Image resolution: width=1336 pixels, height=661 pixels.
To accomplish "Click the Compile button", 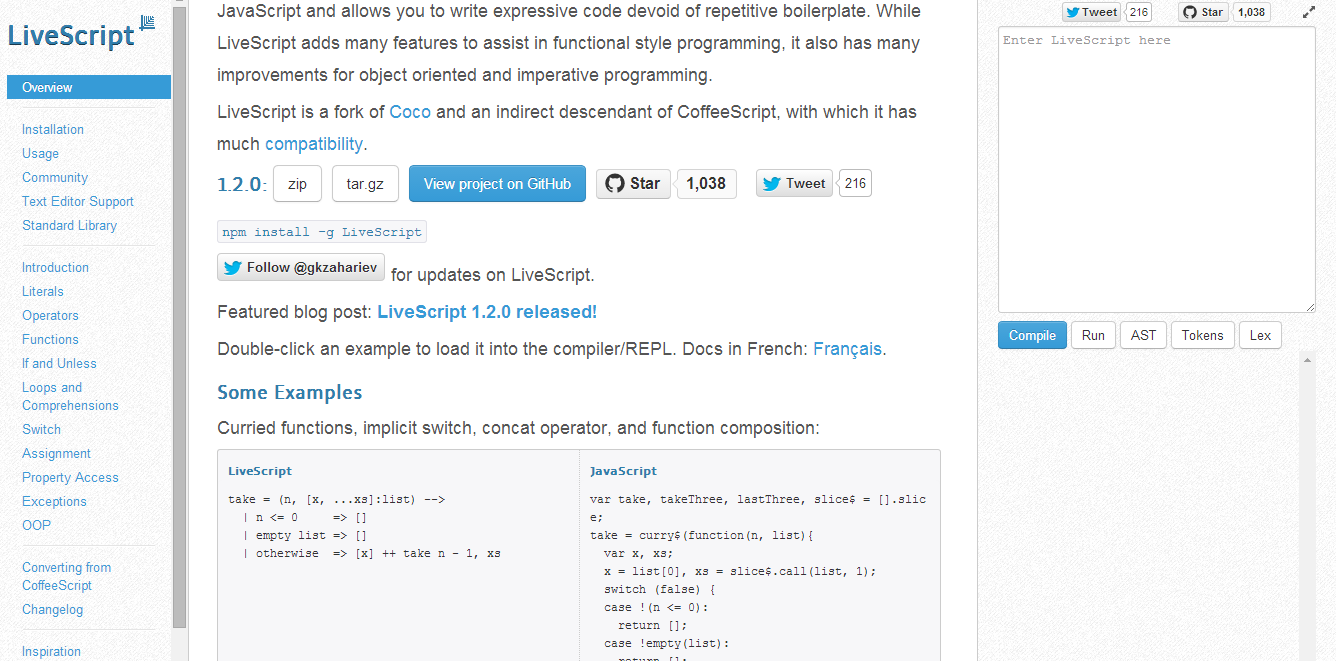I will point(1032,335).
